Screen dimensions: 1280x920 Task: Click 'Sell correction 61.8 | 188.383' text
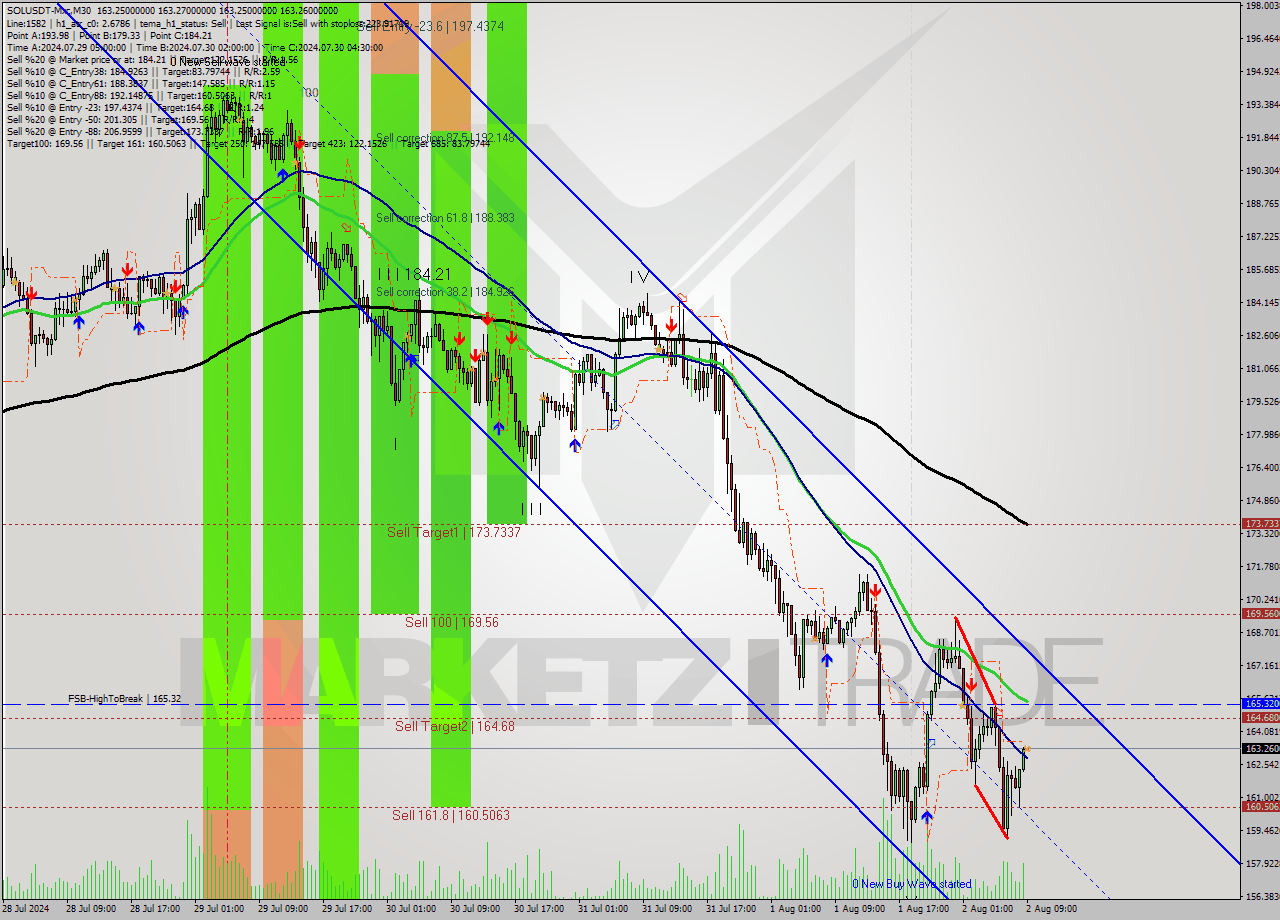445,217
